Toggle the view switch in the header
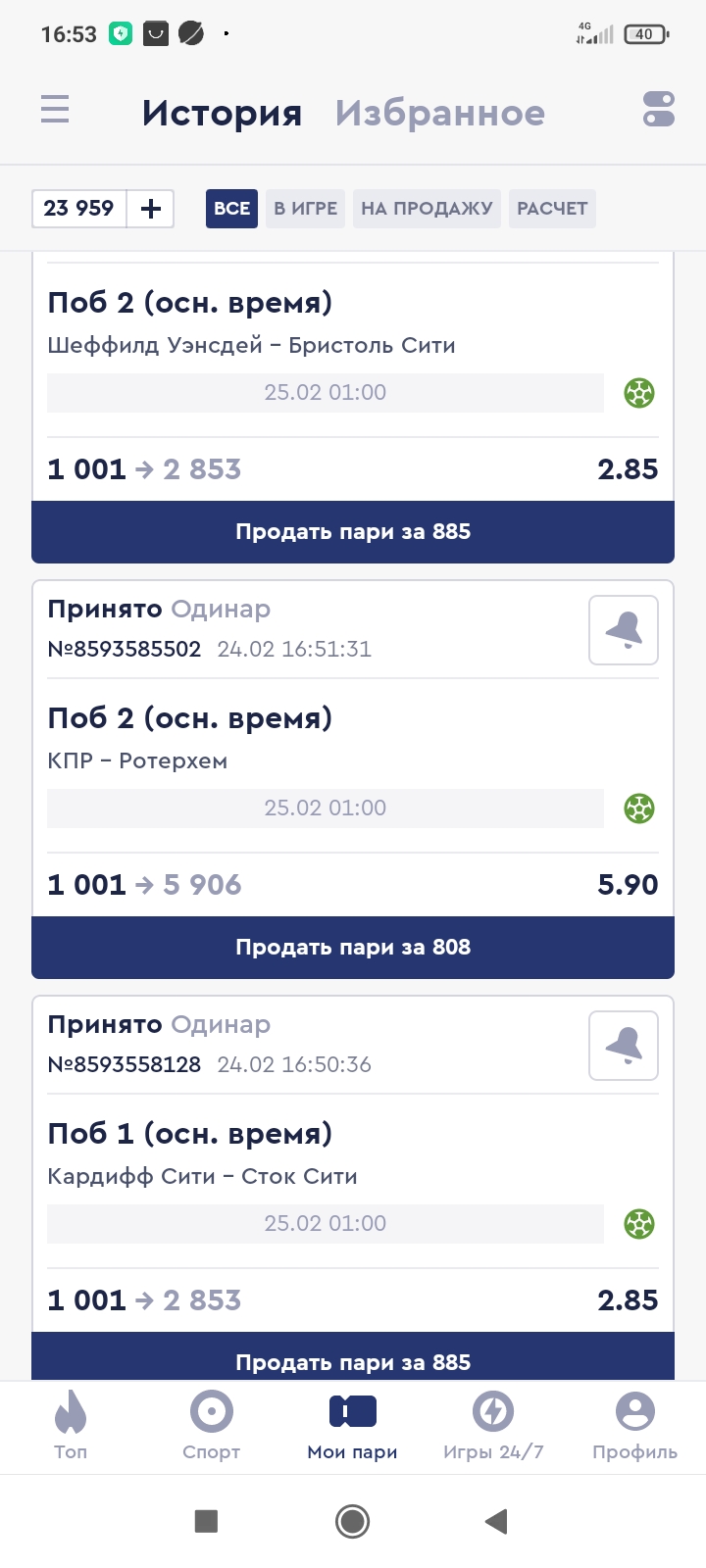 (659, 109)
